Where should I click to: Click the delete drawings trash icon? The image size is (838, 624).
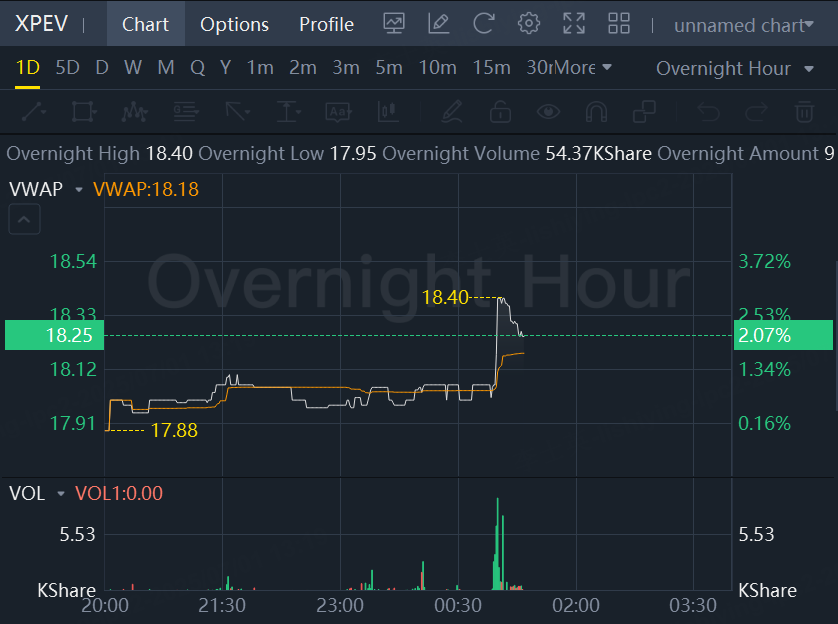click(x=804, y=111)
